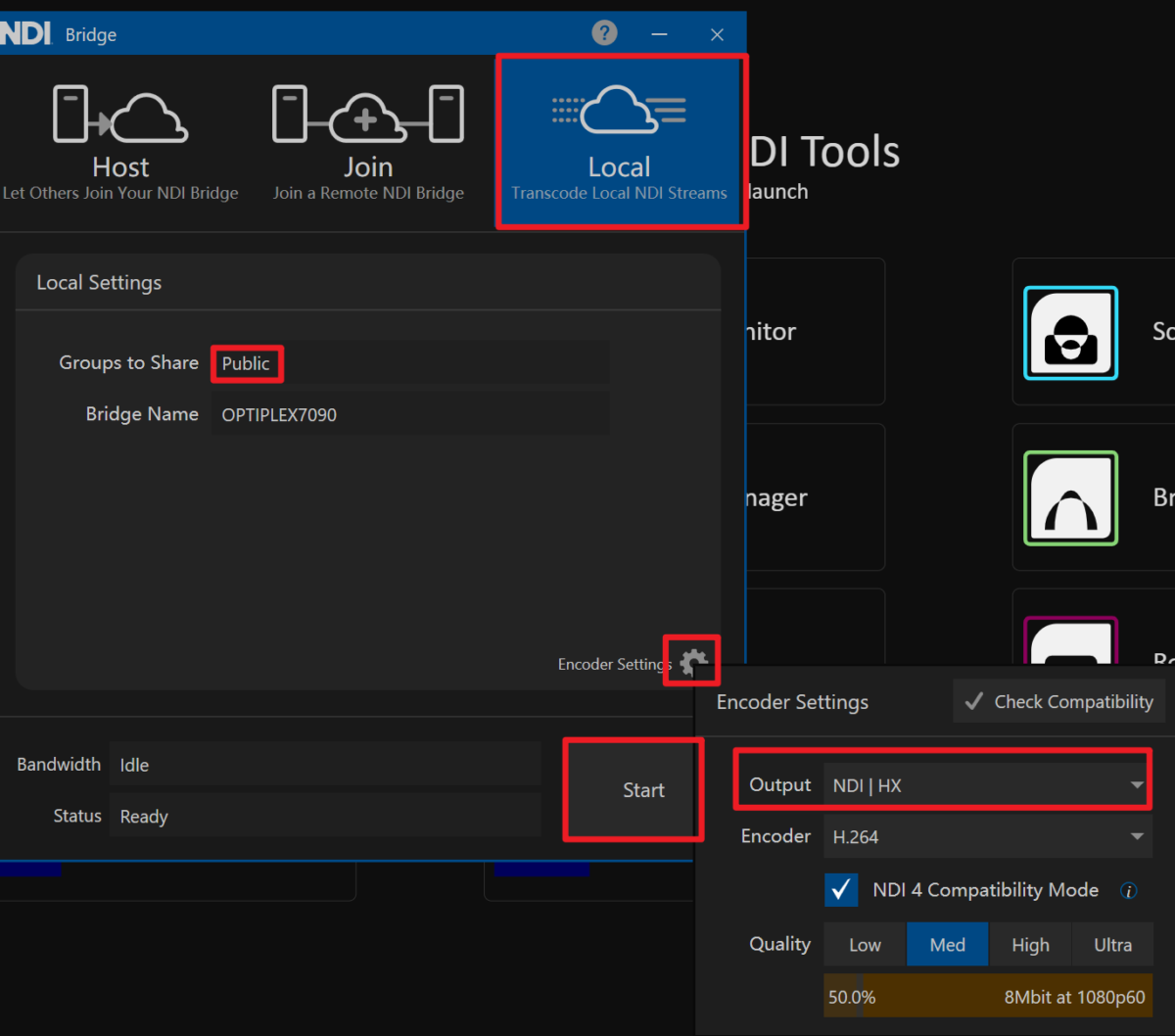Switch to the Join tab

pyautogui.click(x=368, y=137)
